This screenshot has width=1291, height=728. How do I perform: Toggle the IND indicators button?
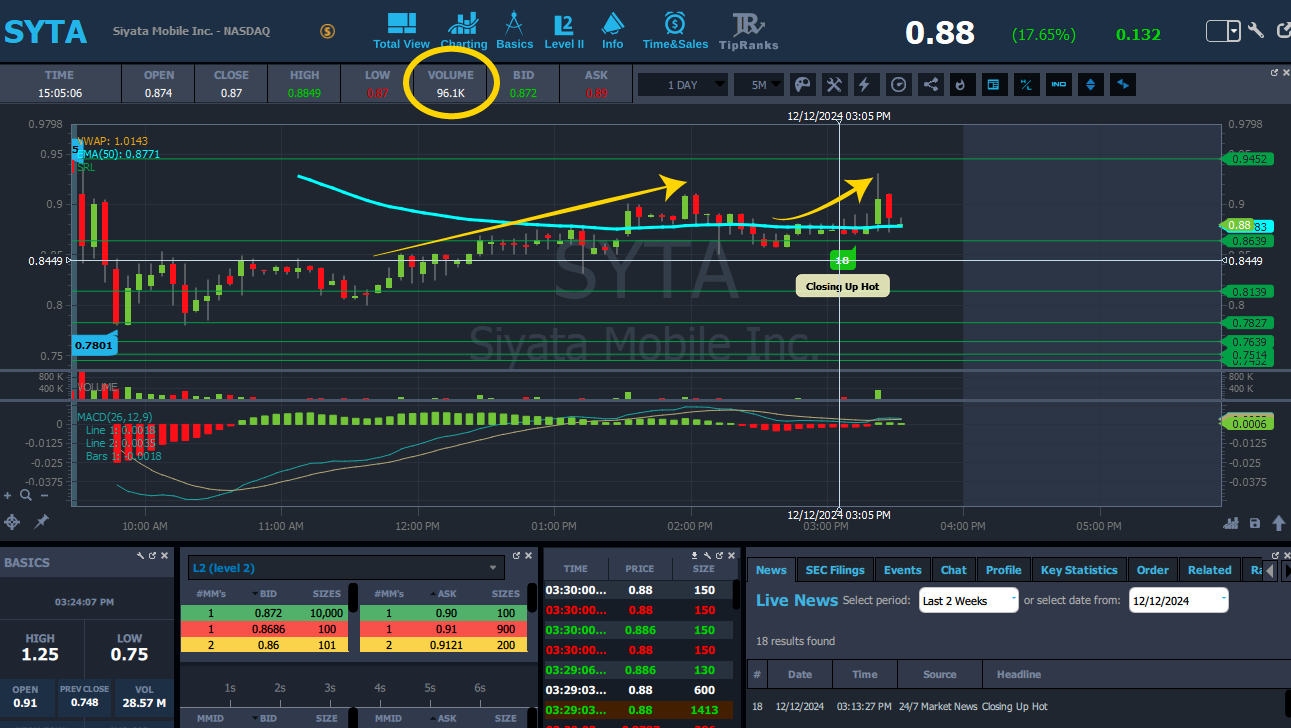[x=1058, y=85]
